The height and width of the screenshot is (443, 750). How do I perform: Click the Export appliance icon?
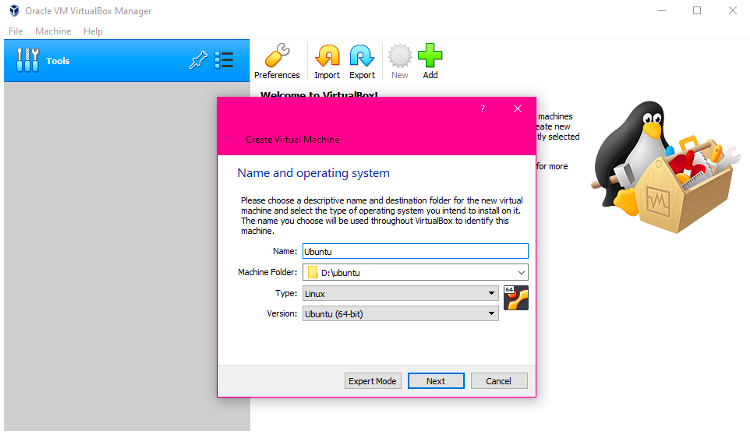click(x=362, y=61)
